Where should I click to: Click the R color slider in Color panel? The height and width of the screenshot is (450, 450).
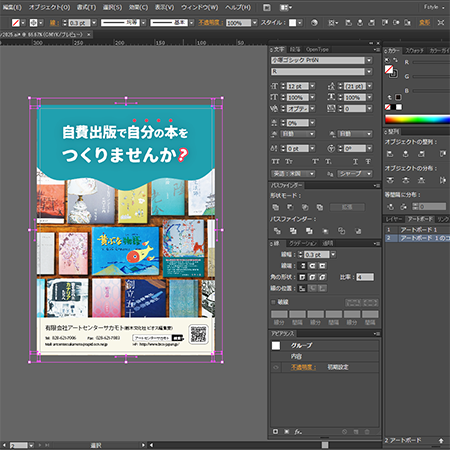(x=431, y=62)
